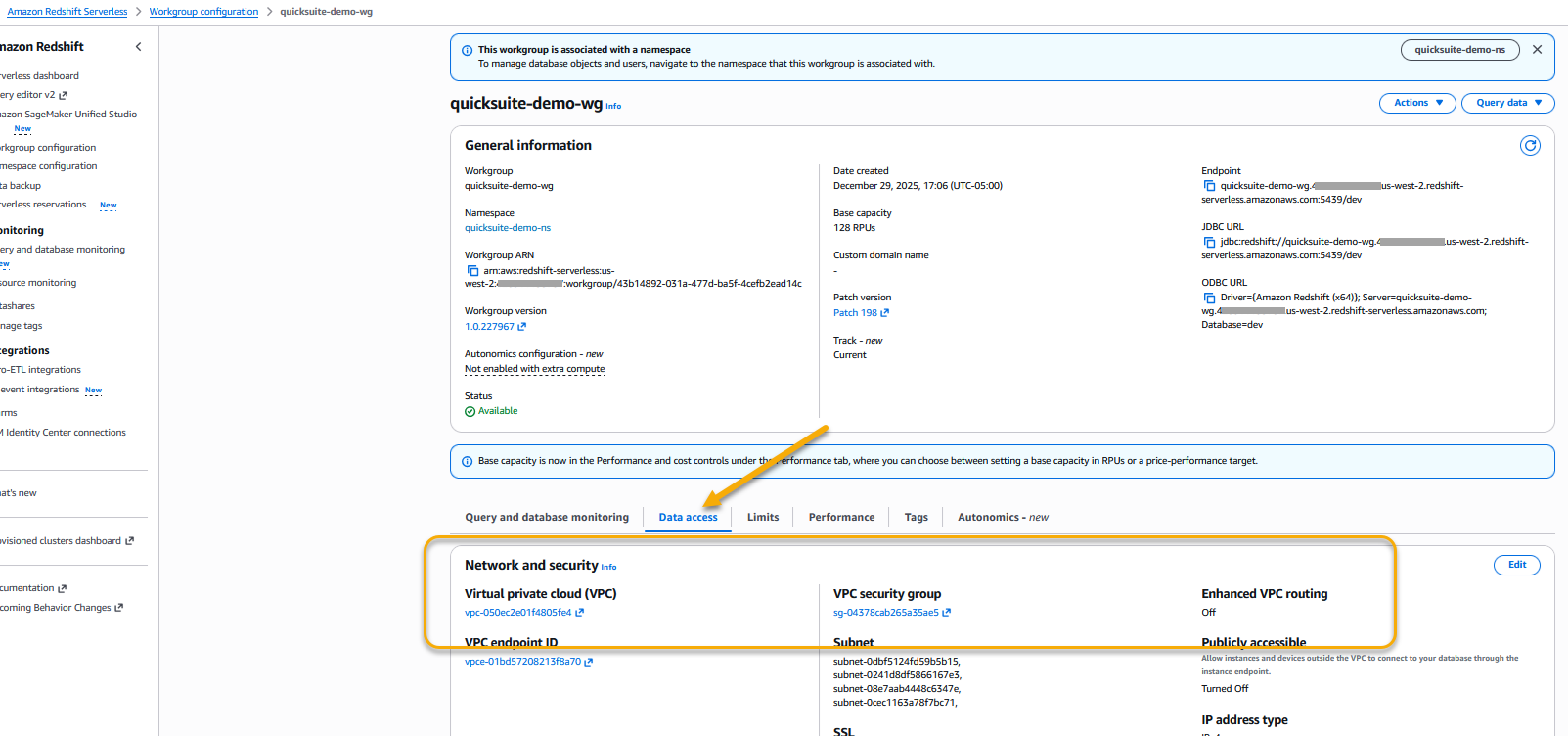Click external link icon beside VPC ID
The height and width of the screenshot is (736, 1568).
coord(579,613)
